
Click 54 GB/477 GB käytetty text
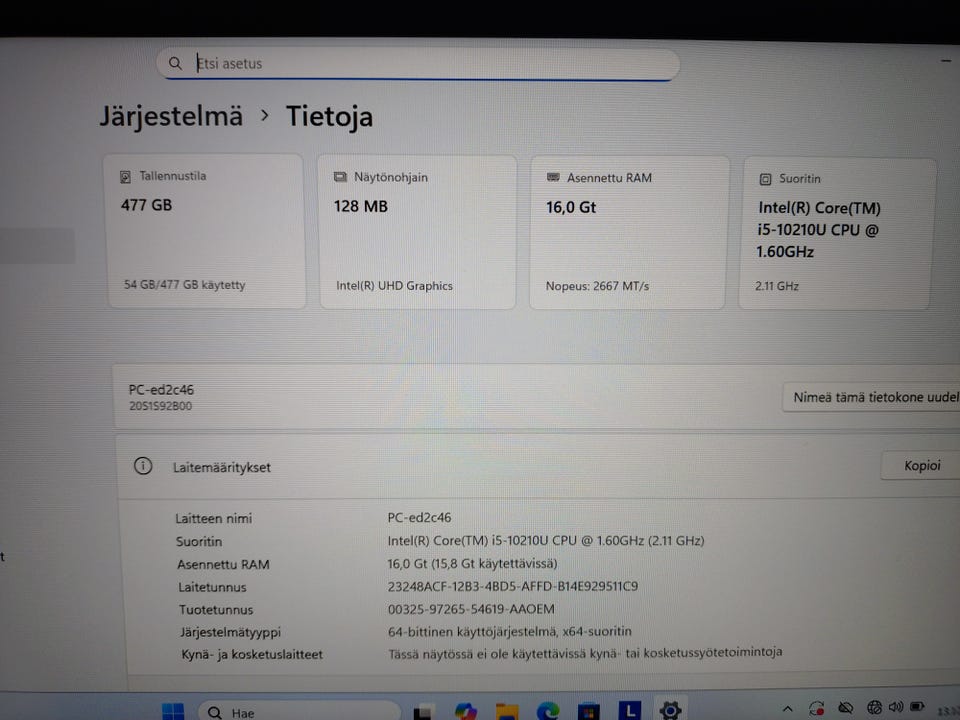click(184, 285)
